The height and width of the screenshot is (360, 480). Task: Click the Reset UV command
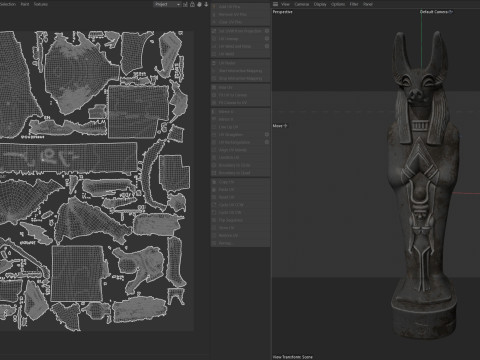pyautogui.click(x=240, y=197)
